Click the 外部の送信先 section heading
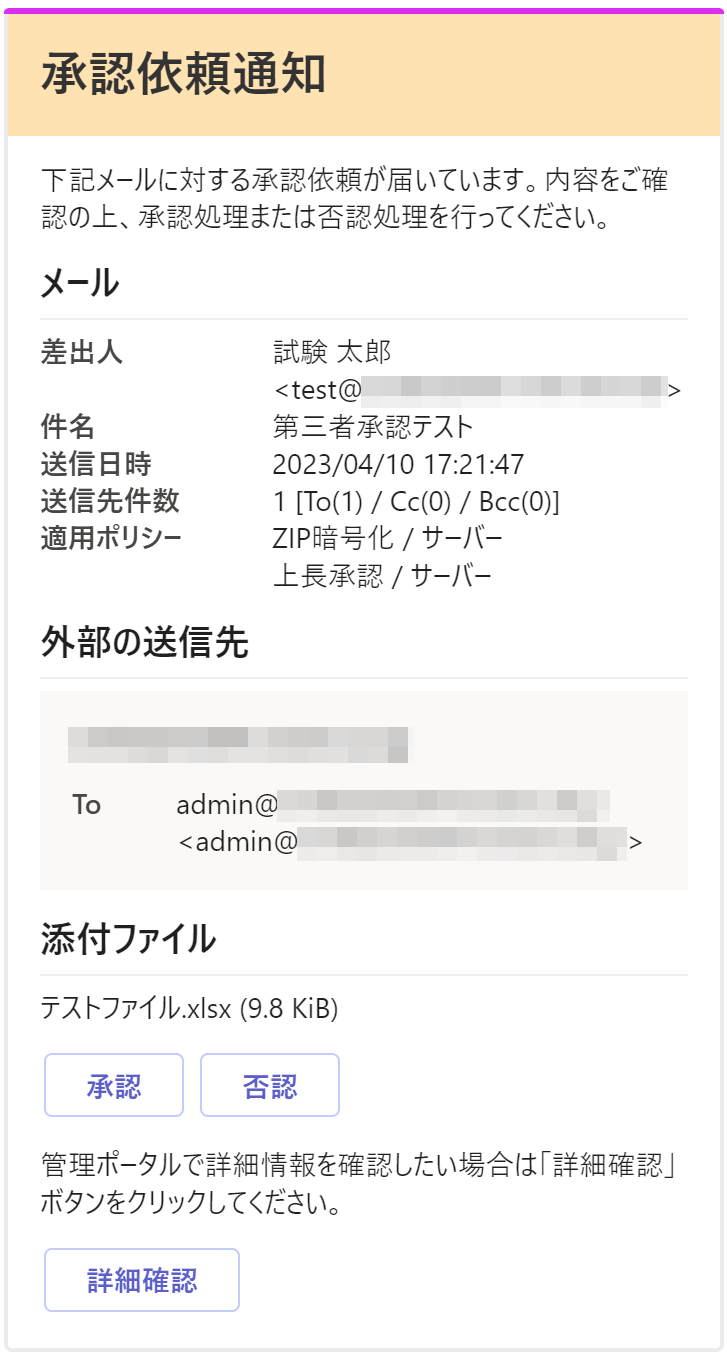Screen dimensions: 727x1361 tap(144, 642)
